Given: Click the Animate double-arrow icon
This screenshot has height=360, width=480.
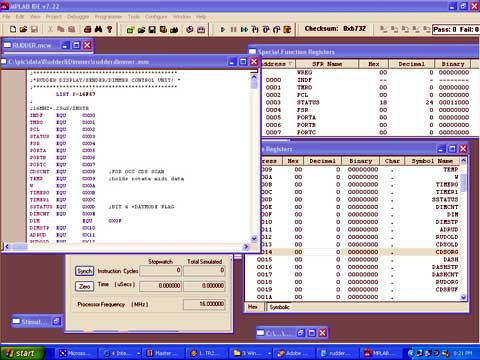Looking at the screenshot, I should pyautogui.click(x=244, y=30).
